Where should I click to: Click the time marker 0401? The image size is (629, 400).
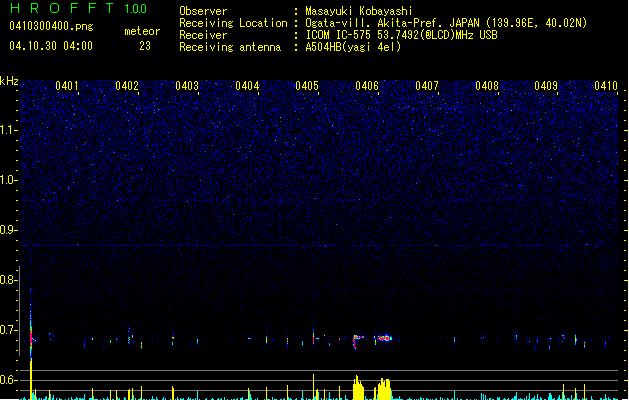point(67,86)
